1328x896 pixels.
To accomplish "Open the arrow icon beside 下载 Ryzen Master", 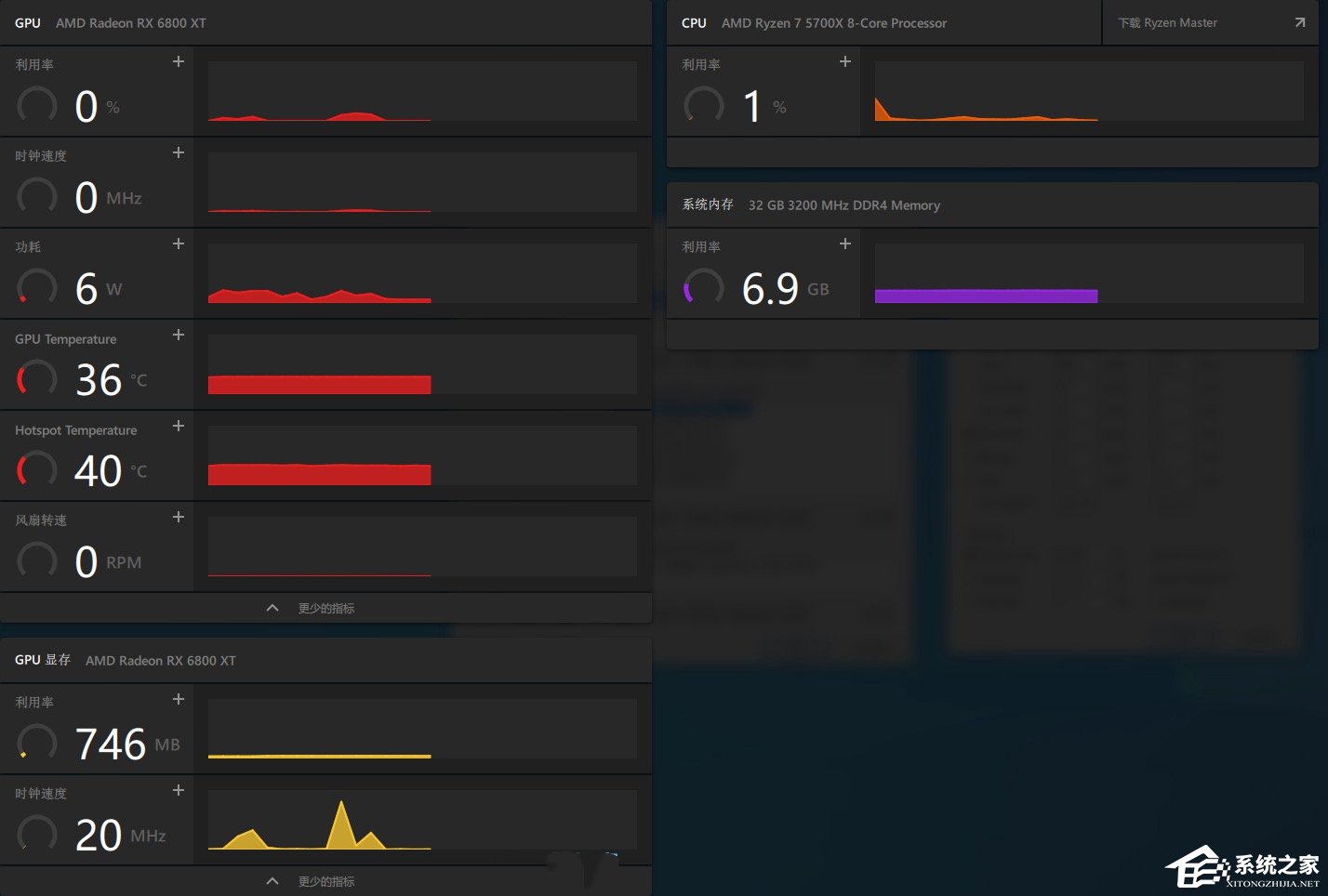I will 1300,22.
